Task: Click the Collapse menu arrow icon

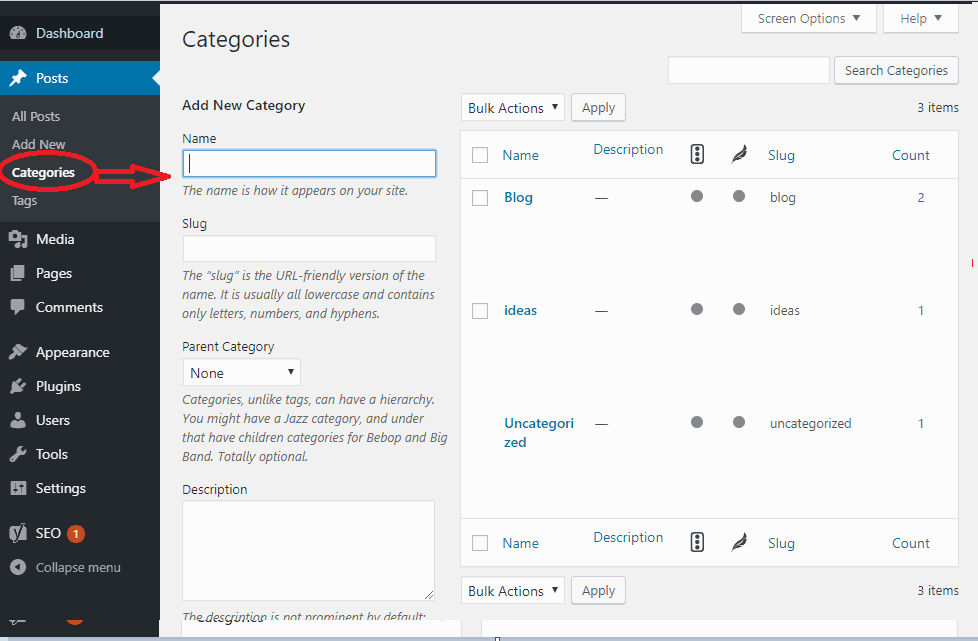Action: point(18,567)
